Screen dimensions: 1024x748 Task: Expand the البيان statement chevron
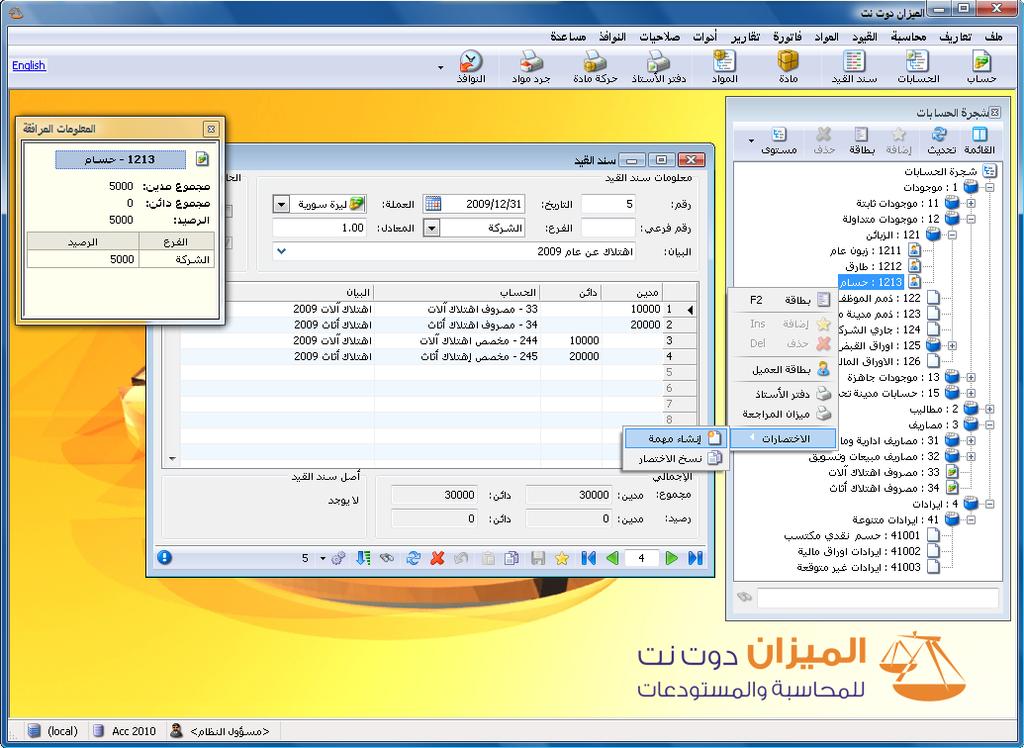tap(281, 251)
